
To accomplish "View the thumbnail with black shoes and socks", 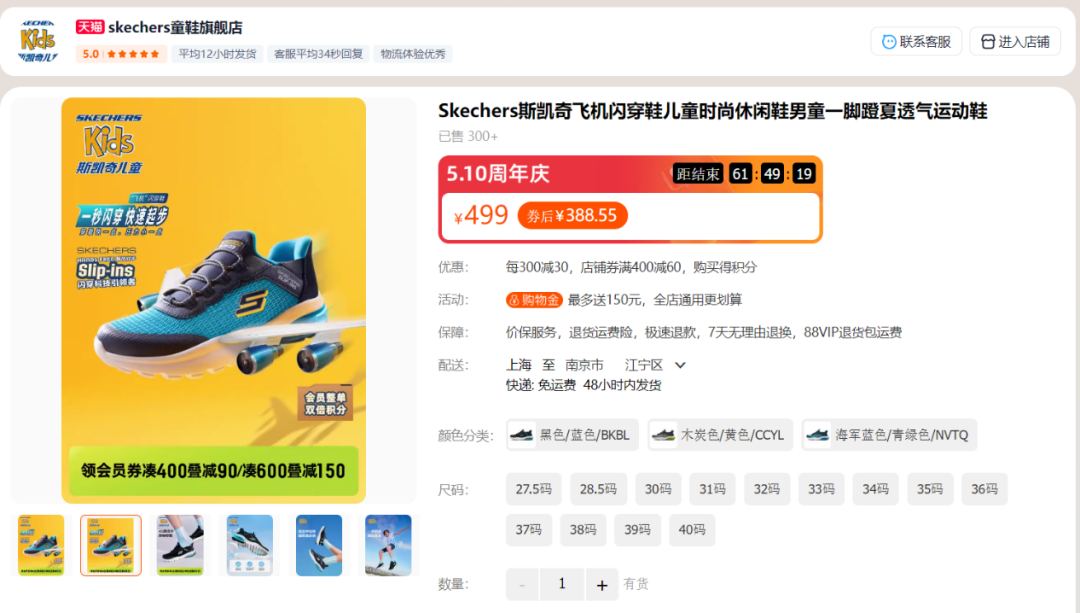I will pyautogui.click(x=180, y=545).
